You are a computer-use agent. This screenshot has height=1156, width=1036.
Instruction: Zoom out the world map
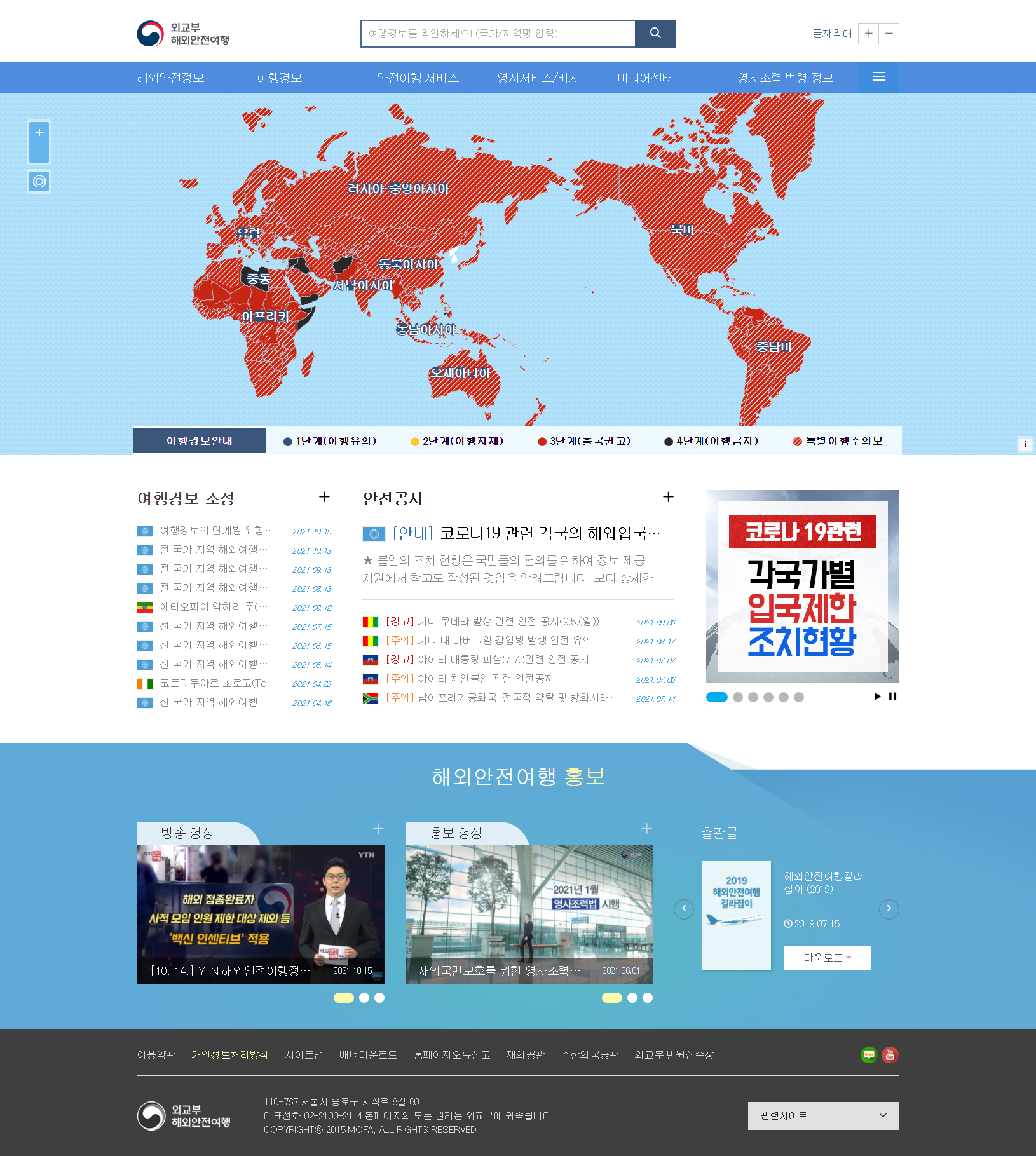39,152
